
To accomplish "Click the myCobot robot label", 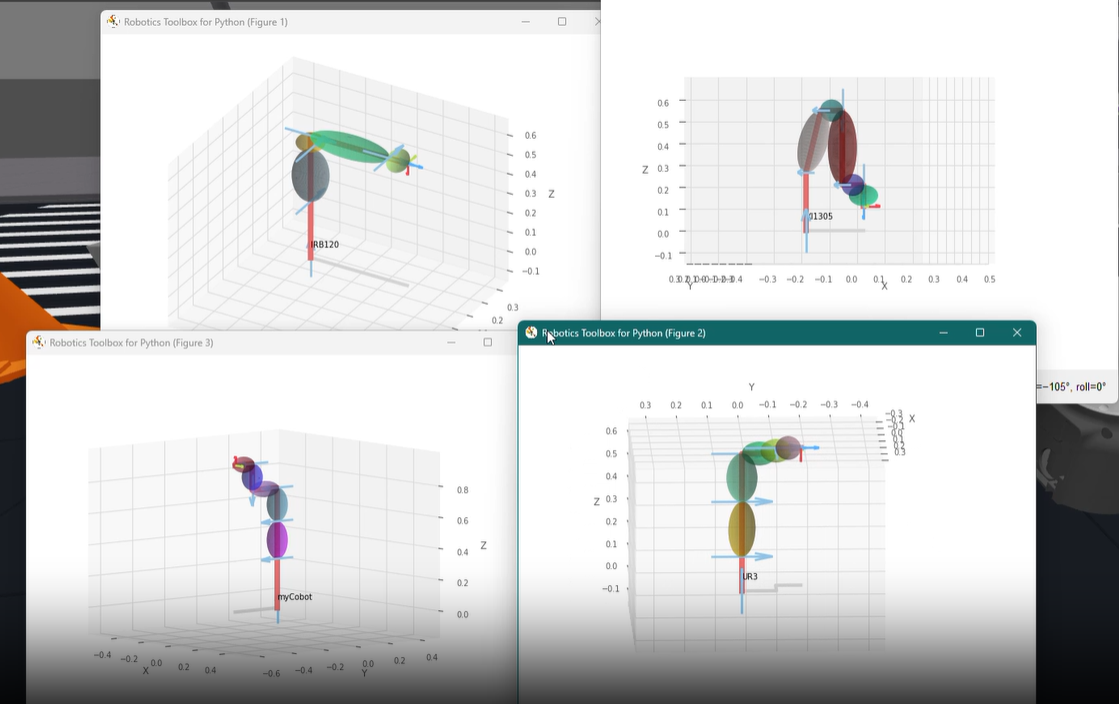I will tap(295, 597).
